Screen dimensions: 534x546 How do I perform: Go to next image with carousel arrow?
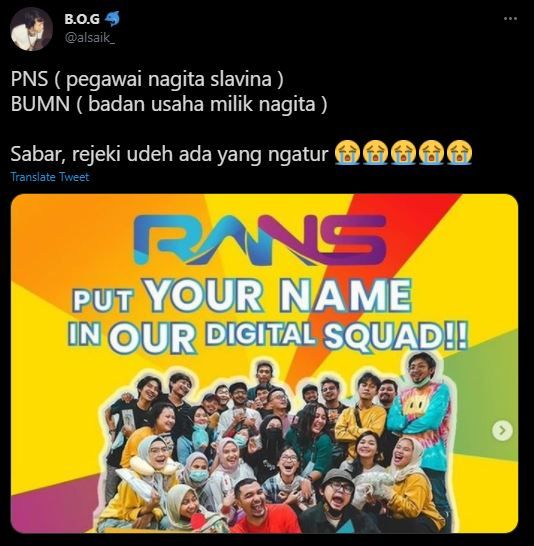pyautogui.click(x=502, y=431)
